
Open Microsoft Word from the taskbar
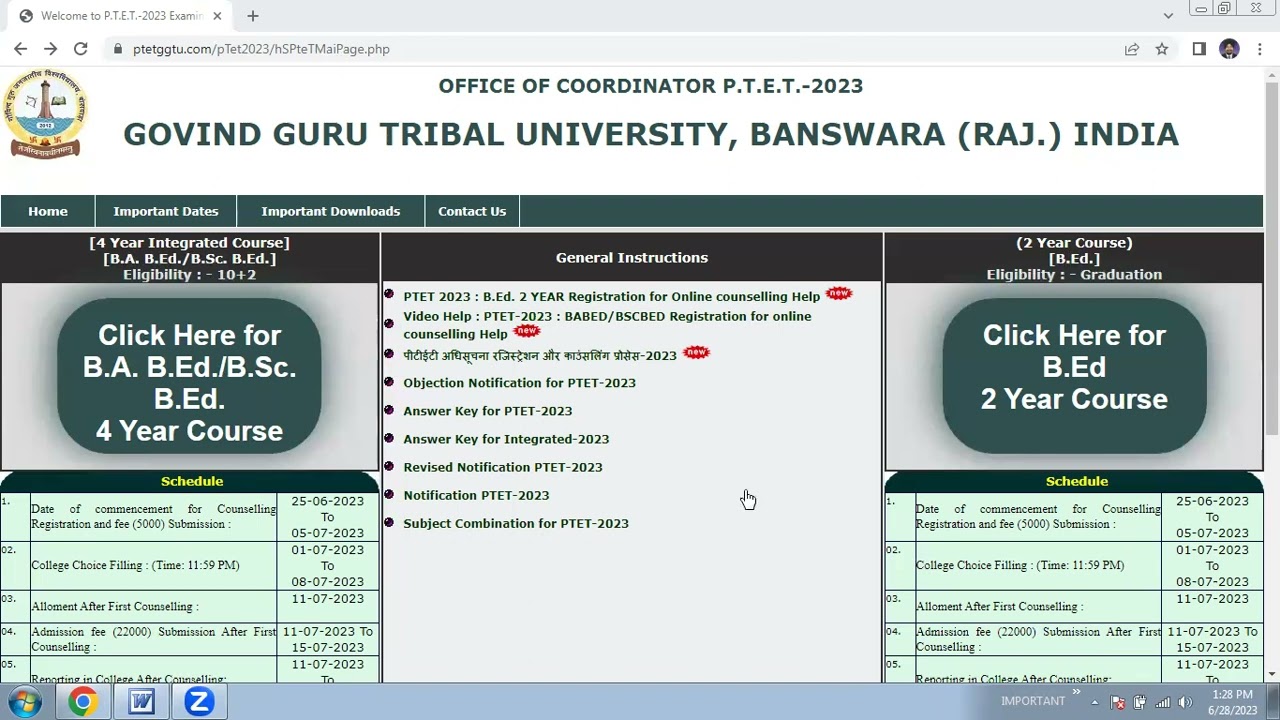point(141,702)
